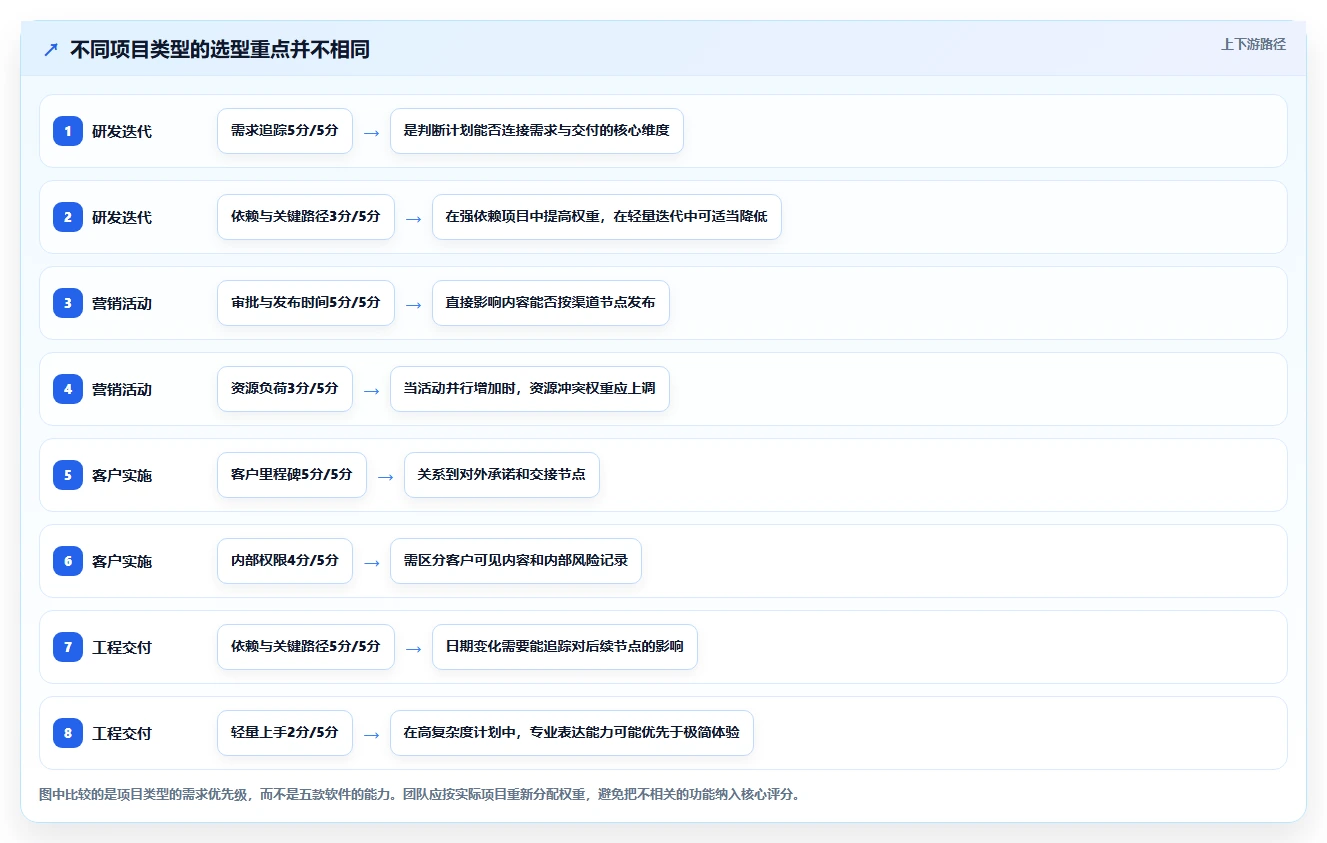
Task: Click 直接影响内容能否按渠道节点发布
Action: [551, 303]
